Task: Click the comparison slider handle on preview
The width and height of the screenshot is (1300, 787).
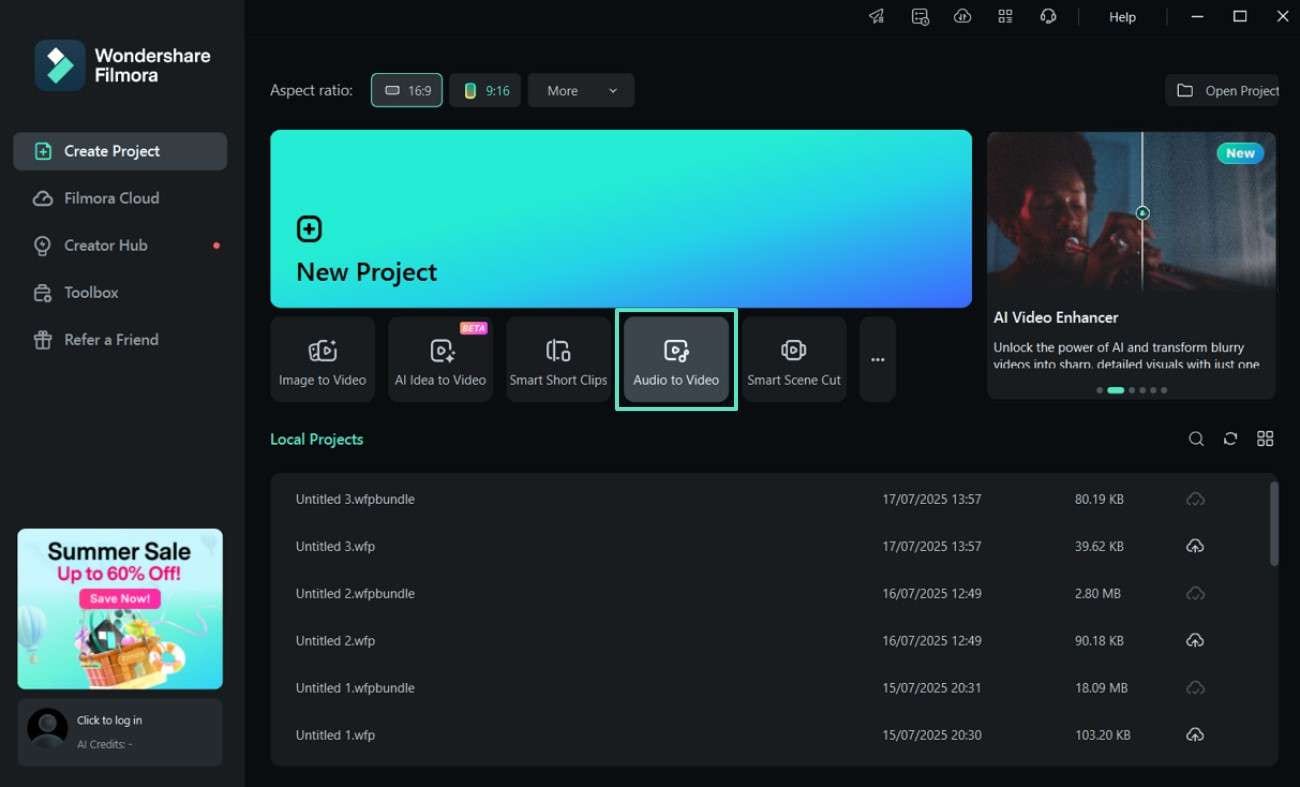Action: [1143, 213]
